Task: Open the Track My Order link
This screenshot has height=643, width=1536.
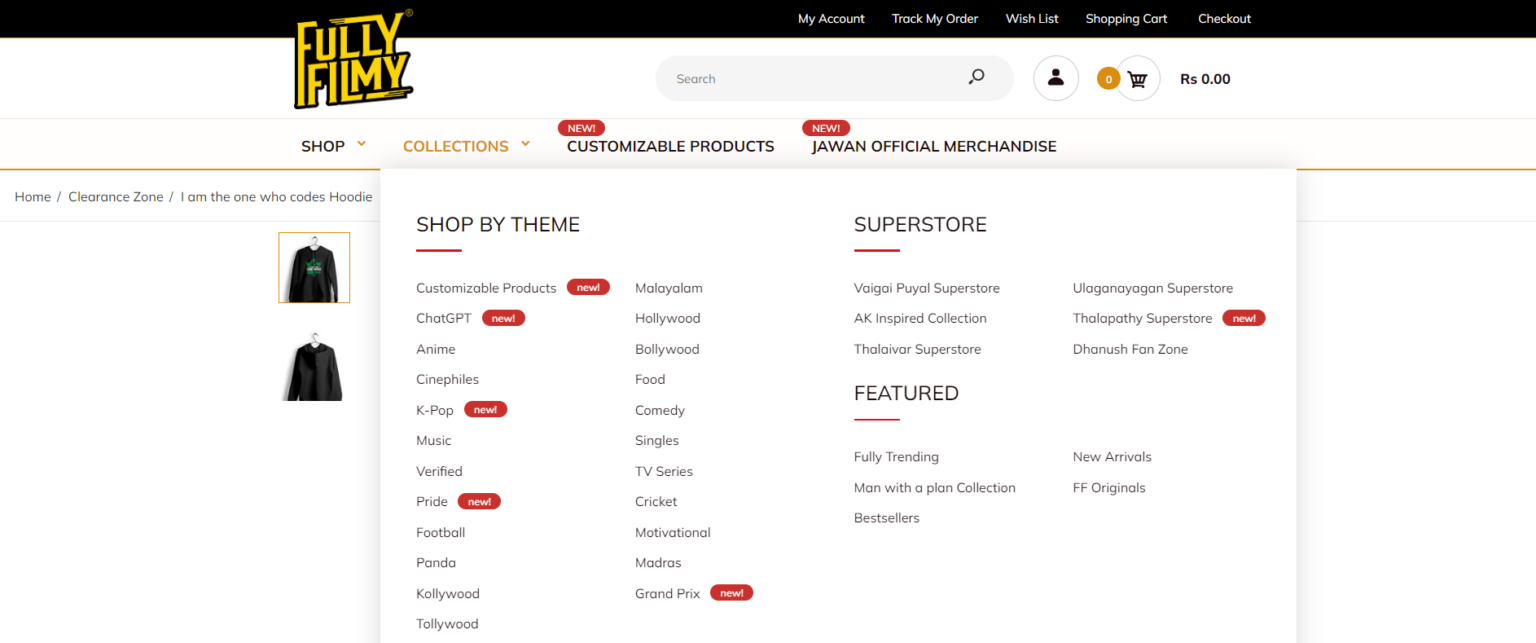Action: point(934,18)
